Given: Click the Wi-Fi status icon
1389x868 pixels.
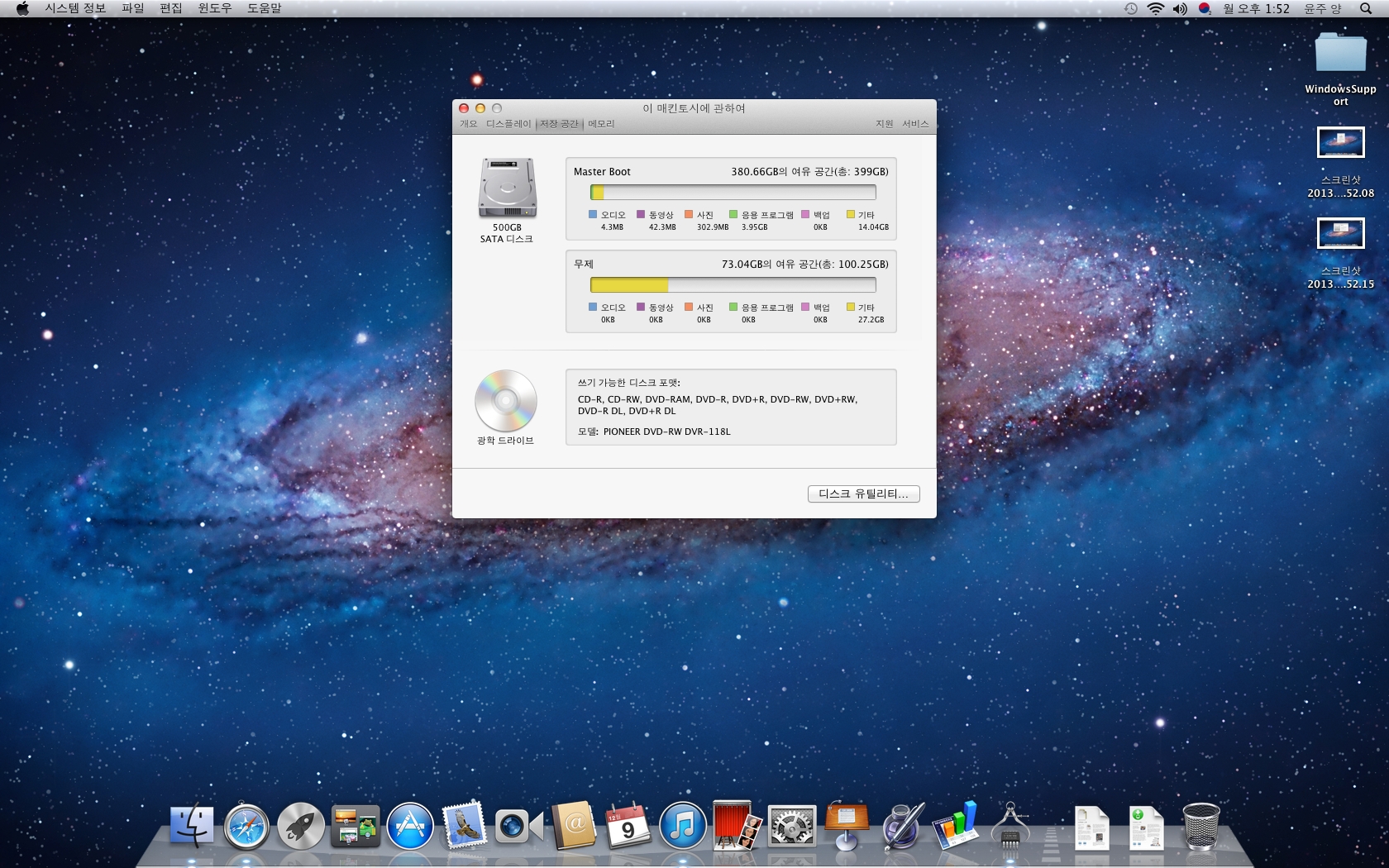Looking at the screenshot, I should [x=1155, y=8].
